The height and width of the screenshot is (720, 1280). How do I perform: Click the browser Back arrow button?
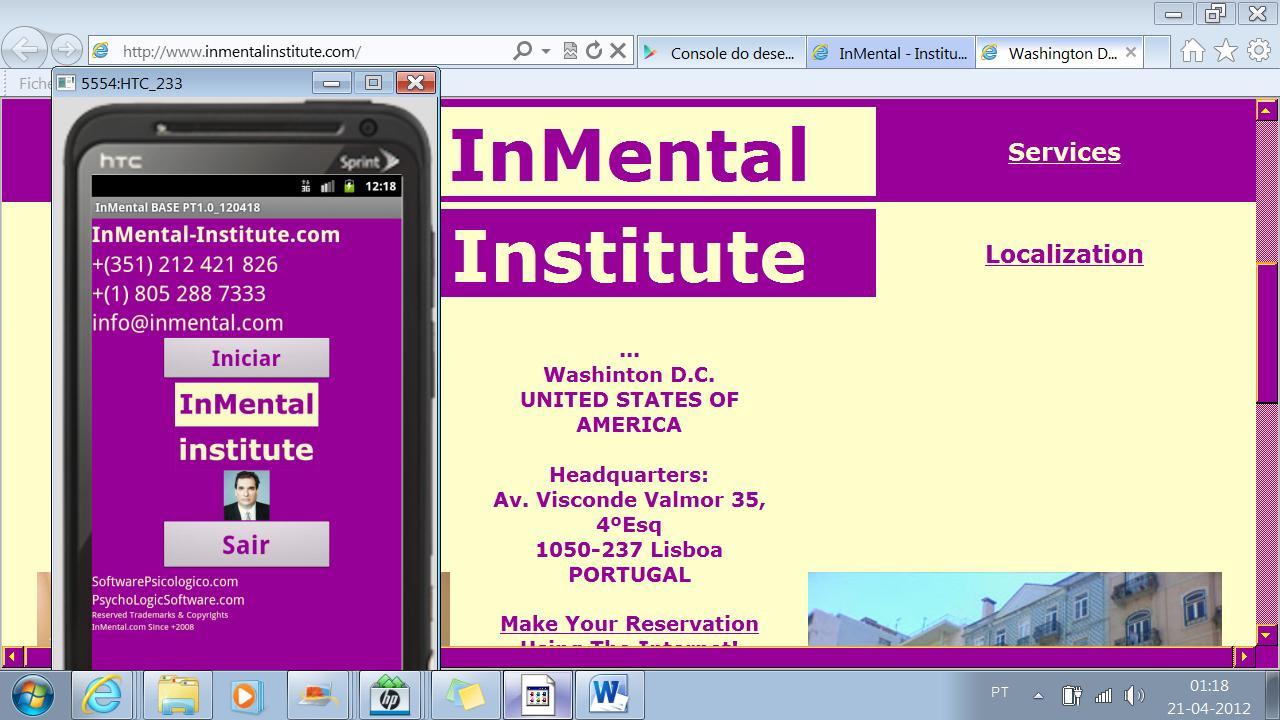point(25,48)
